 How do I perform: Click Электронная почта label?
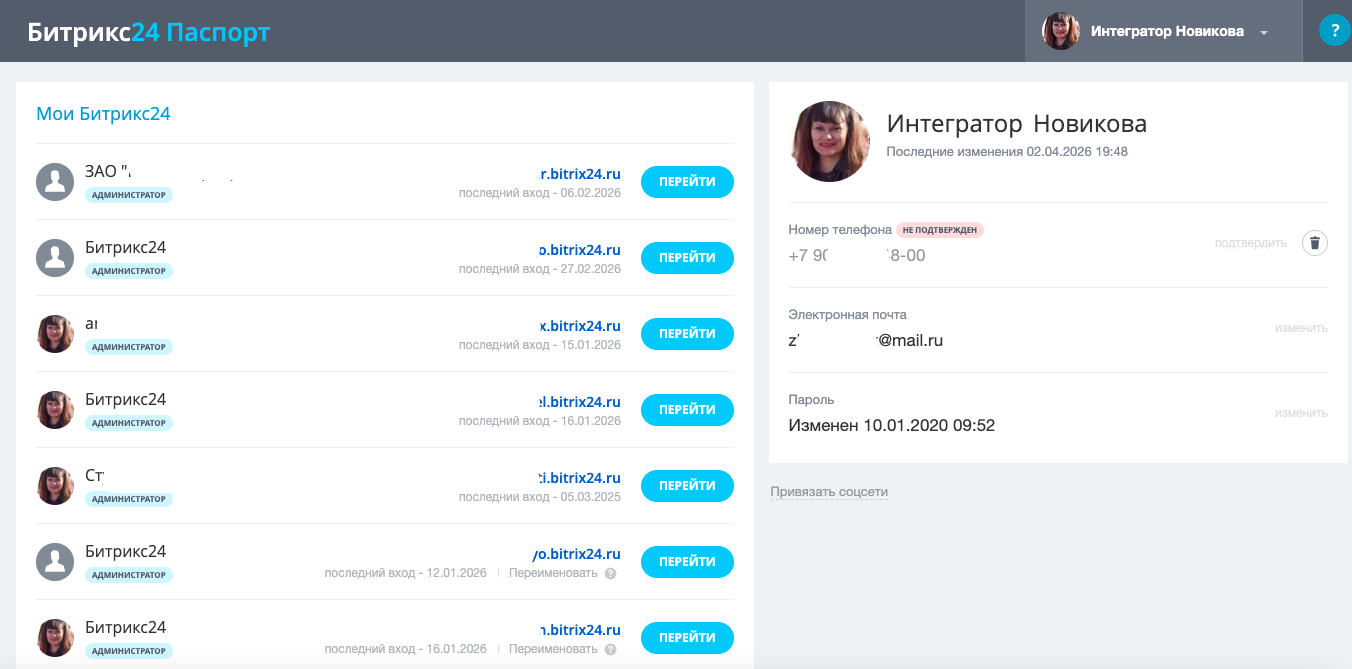click(x=848, y=315)
